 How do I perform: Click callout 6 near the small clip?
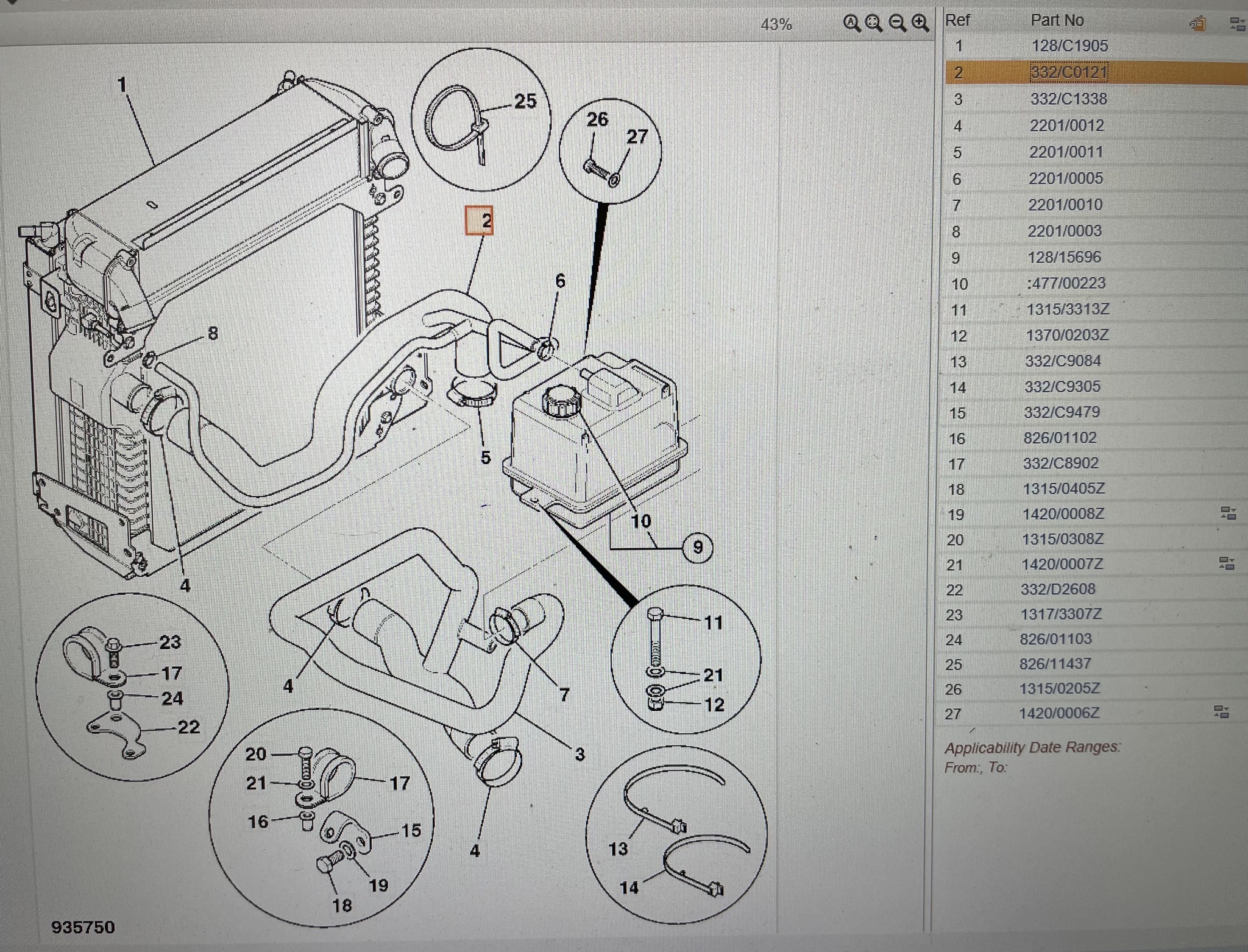(x=560, y=281)
